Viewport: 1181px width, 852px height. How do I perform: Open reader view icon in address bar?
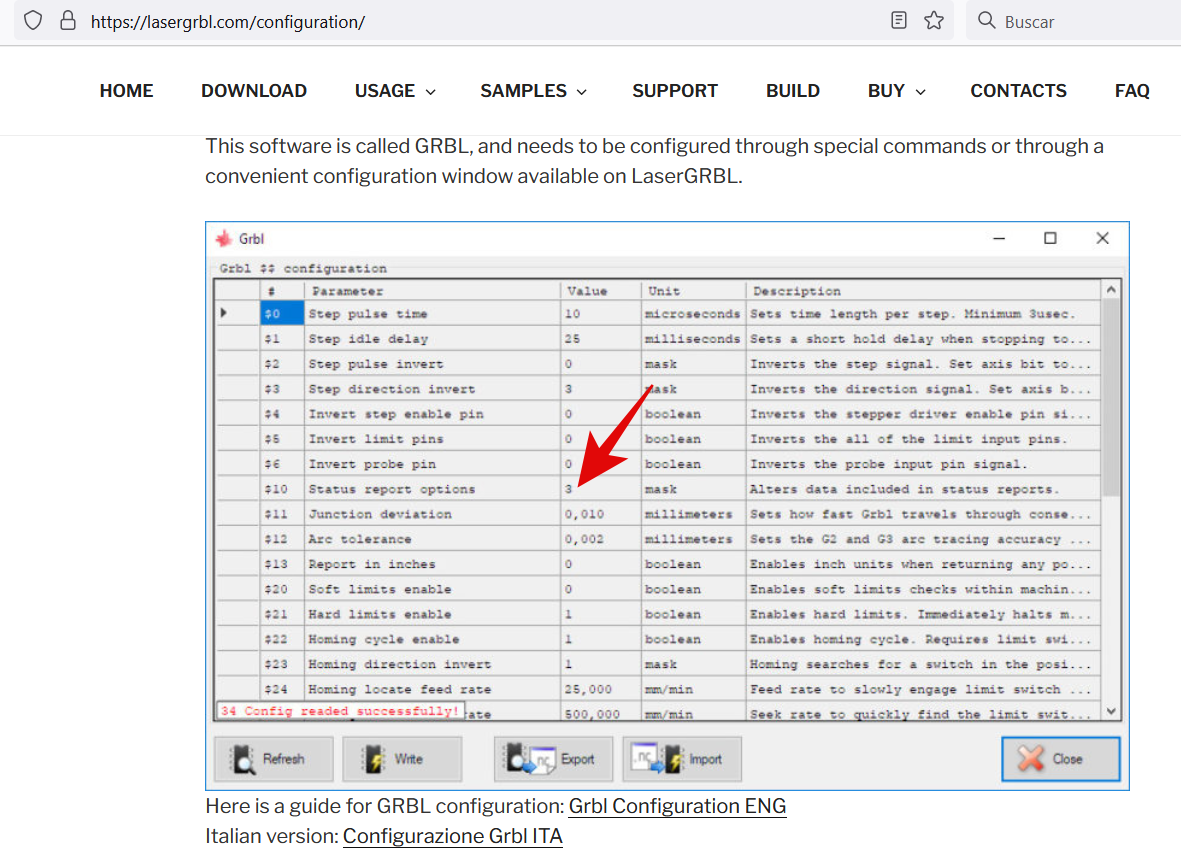coord(898,20)
